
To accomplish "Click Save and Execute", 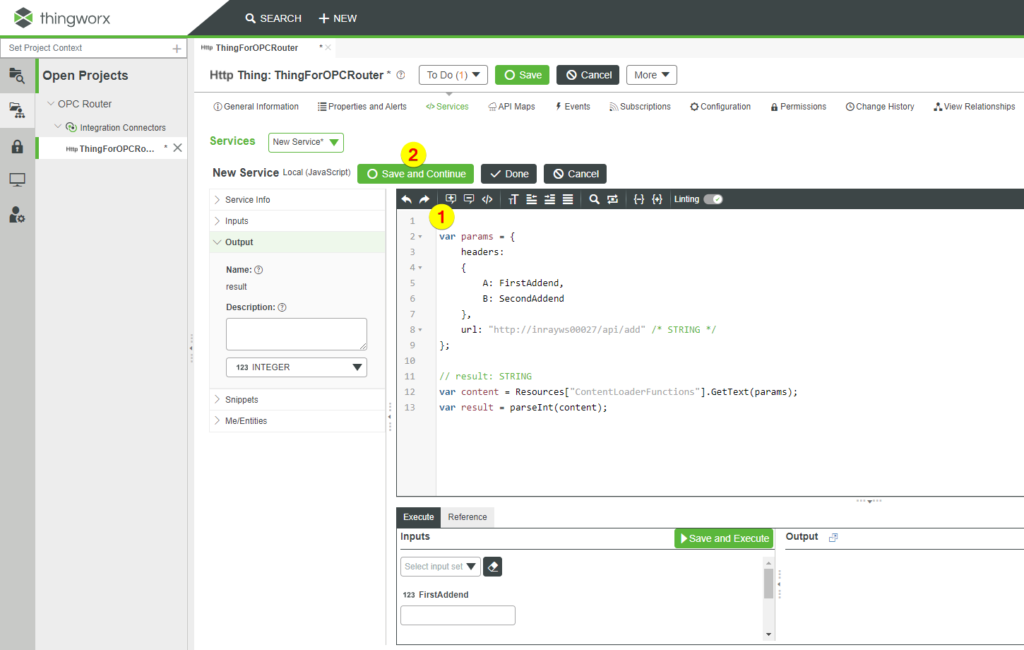I will coord(723,538).
